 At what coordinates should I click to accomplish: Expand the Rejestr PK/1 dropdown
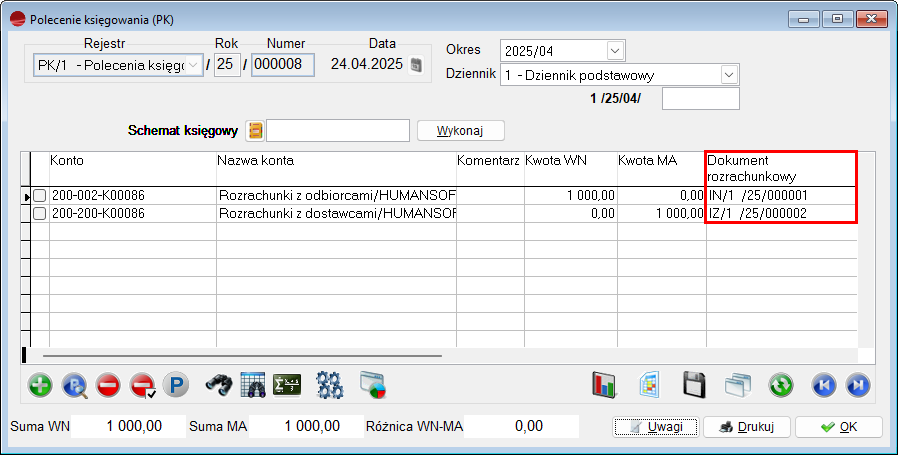(x=193, y=65)
